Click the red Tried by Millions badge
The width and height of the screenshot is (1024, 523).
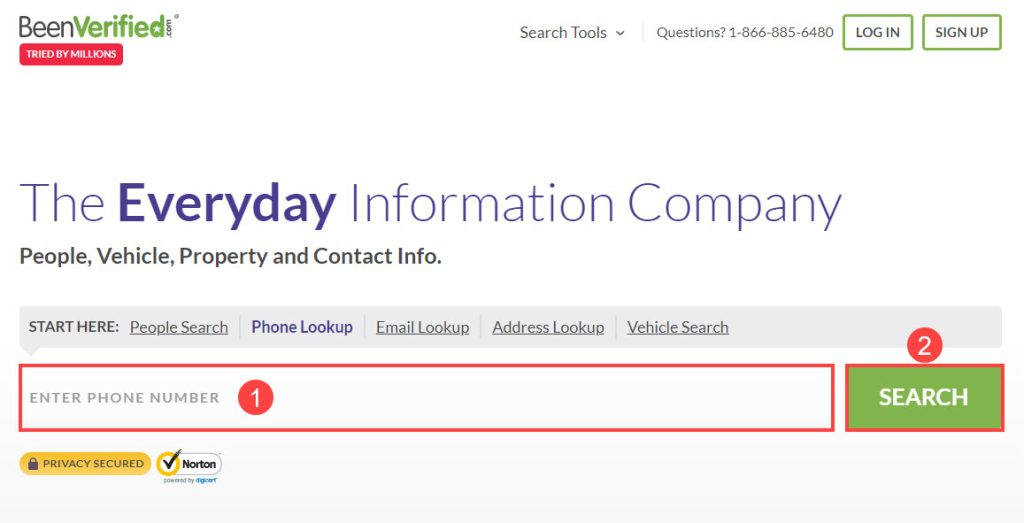point(71,55)
